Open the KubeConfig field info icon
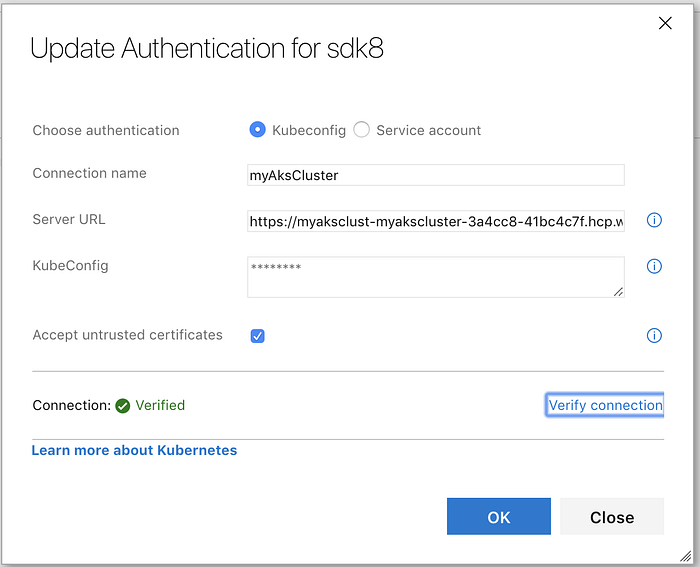 654,266
